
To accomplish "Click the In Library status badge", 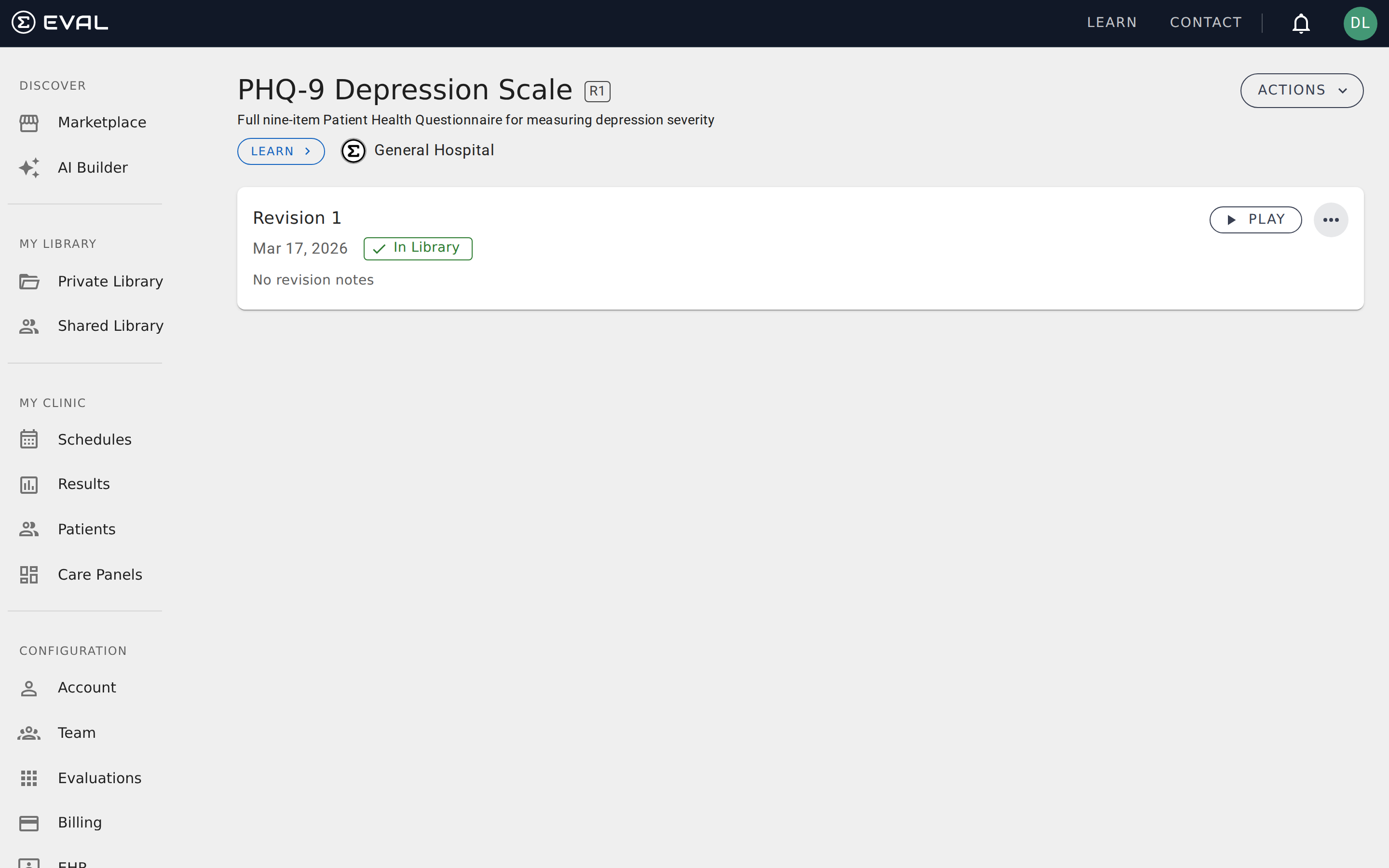I will click(x=417, y=248).
